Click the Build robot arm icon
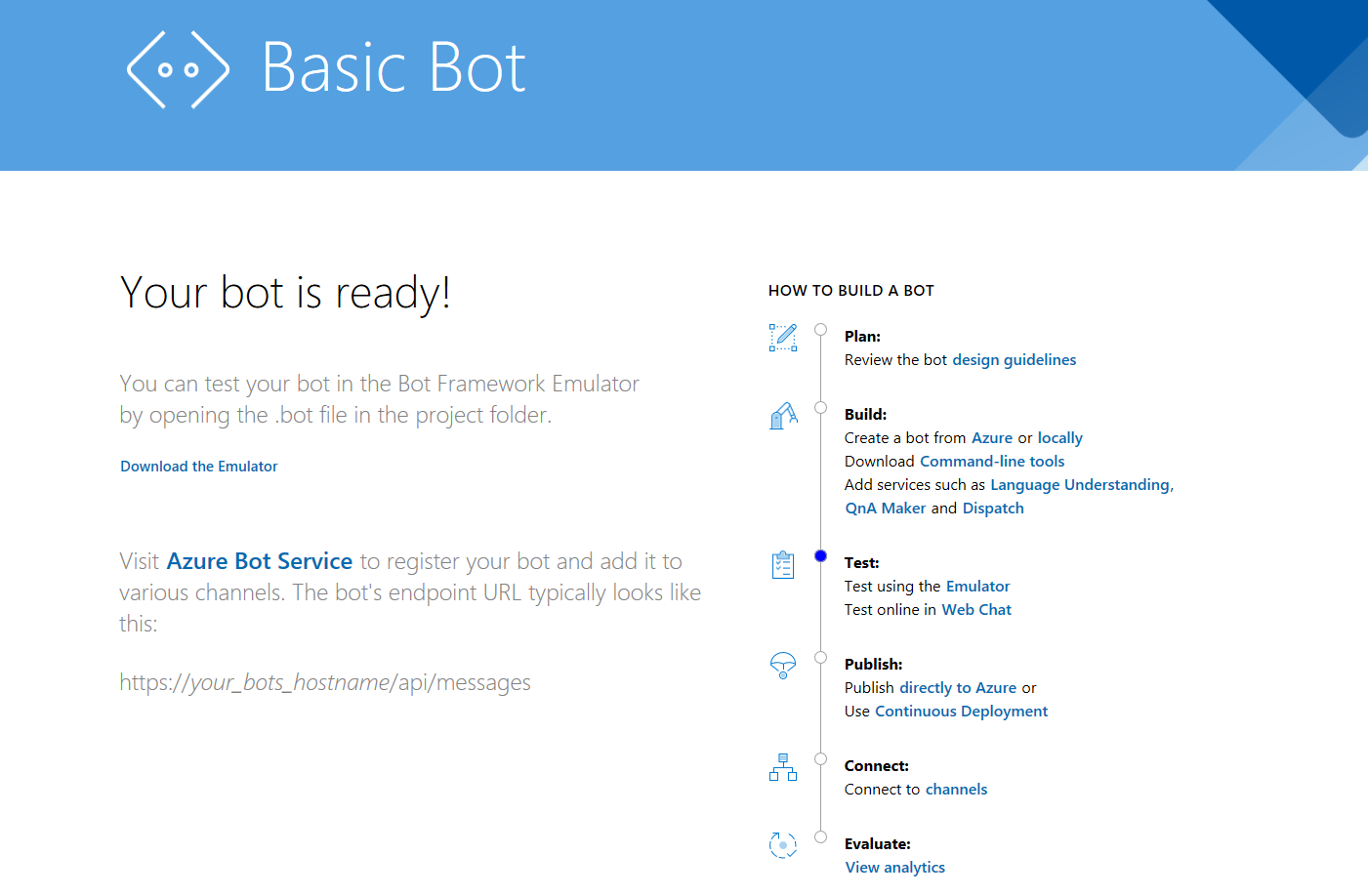 (783, 416)
